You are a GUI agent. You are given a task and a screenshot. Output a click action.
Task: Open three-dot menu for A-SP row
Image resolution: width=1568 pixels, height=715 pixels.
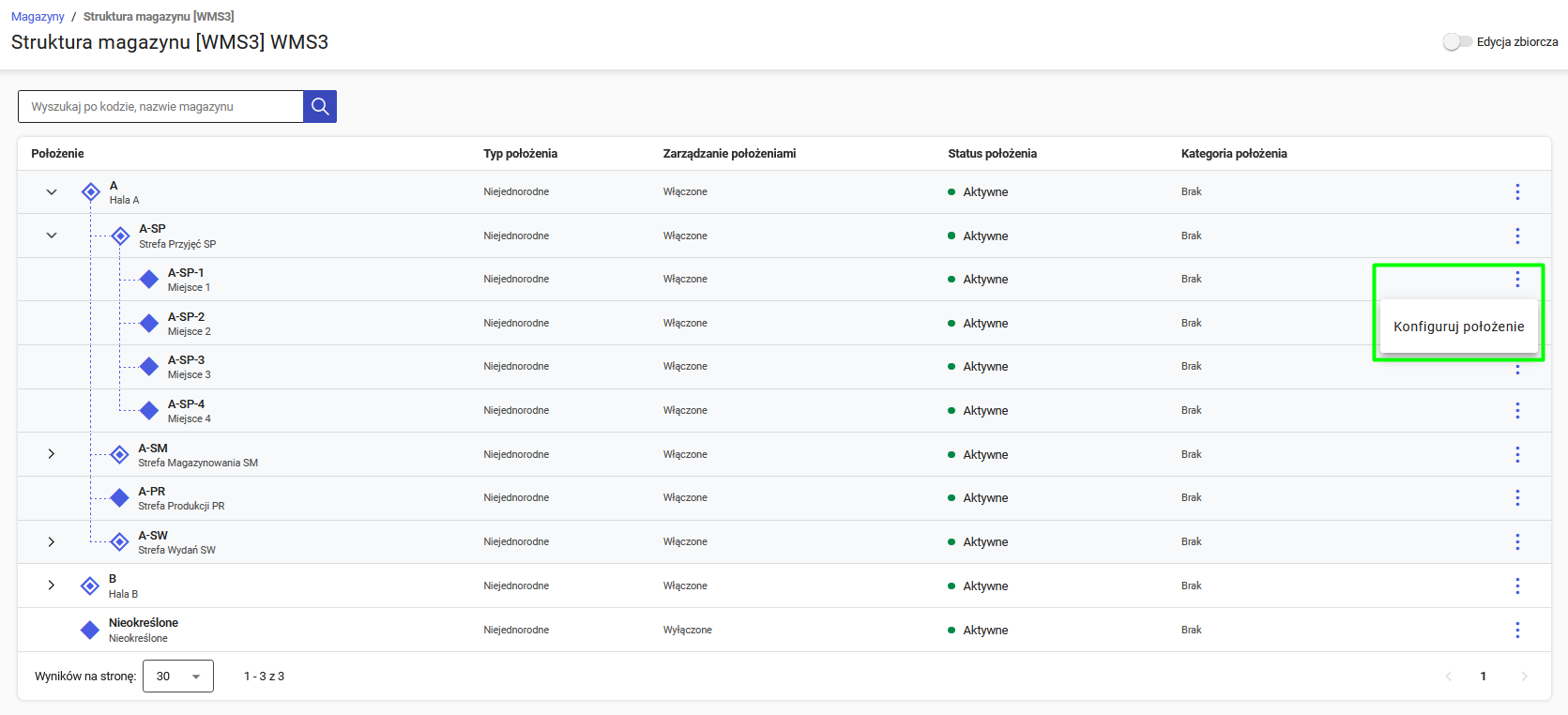[x=1516, y=236]
